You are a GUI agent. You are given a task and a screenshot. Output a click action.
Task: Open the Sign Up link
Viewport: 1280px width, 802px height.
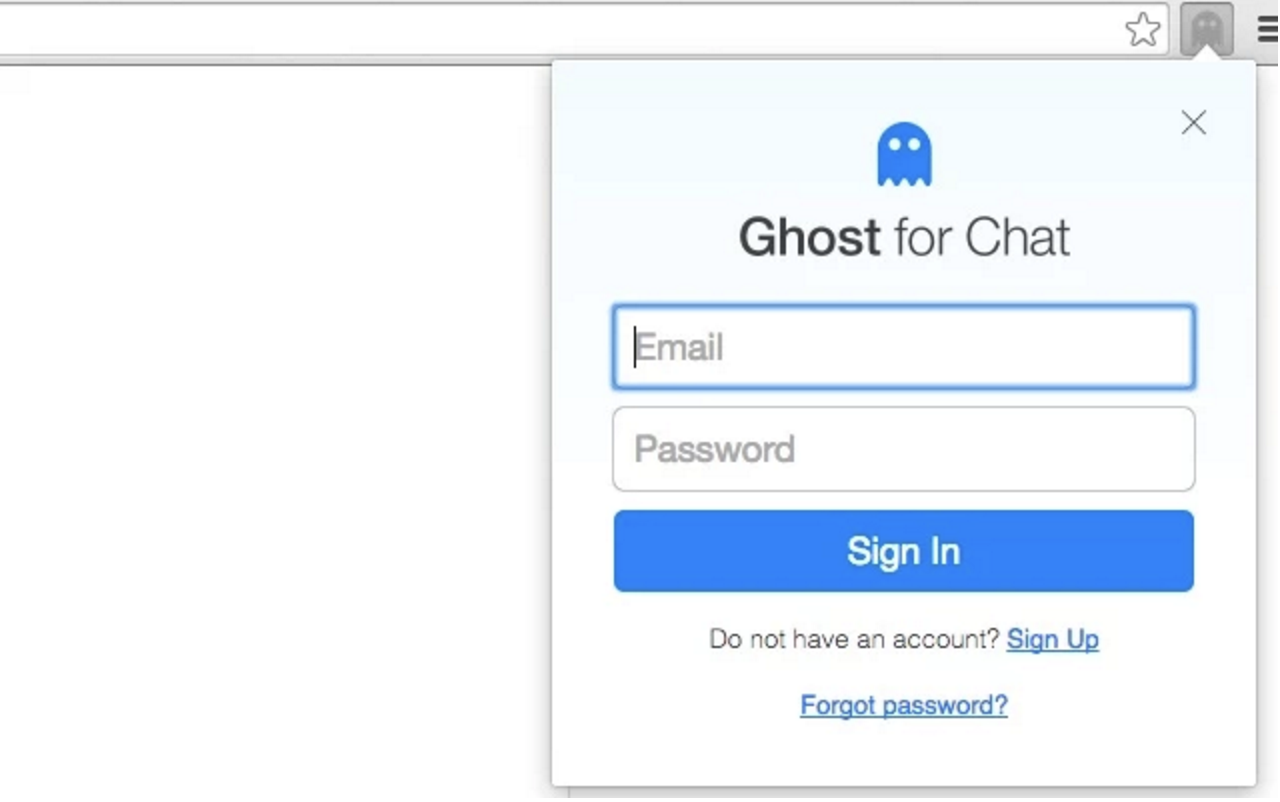coord(1052,639)
